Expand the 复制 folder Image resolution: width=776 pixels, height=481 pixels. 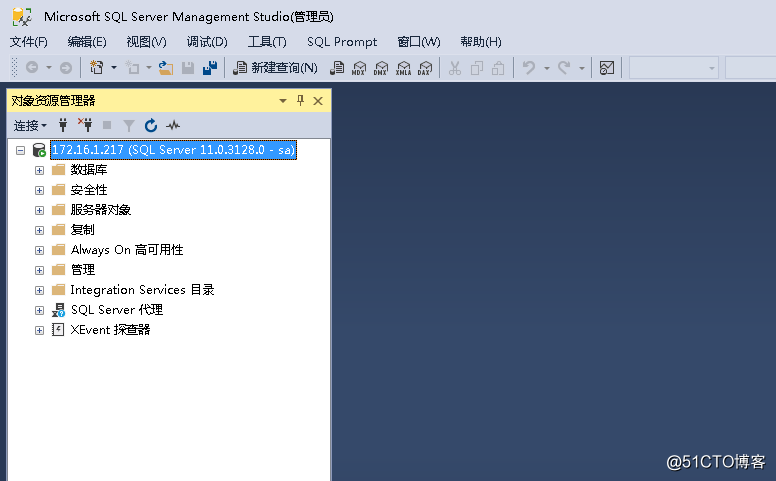[40, 231]
